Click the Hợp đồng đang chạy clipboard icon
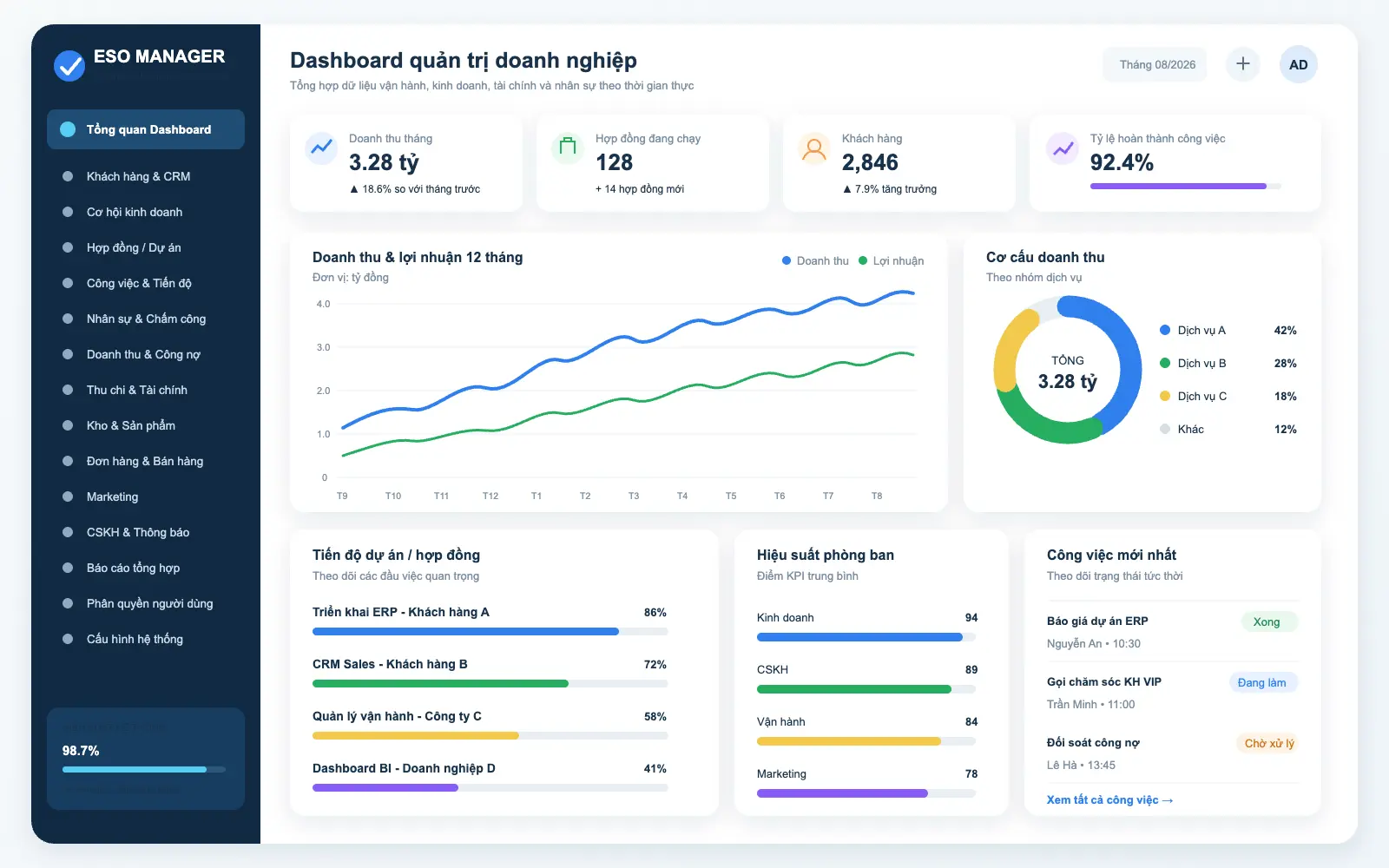1389x868 pixels. pos(568,148)
